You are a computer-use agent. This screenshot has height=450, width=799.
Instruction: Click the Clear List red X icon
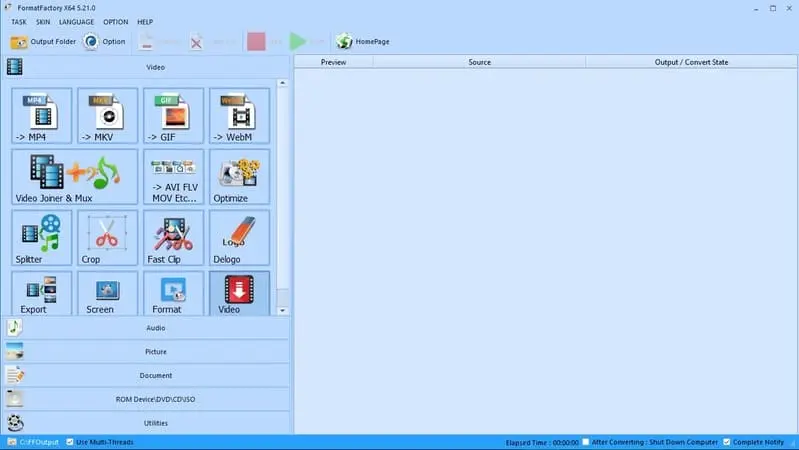196,42
